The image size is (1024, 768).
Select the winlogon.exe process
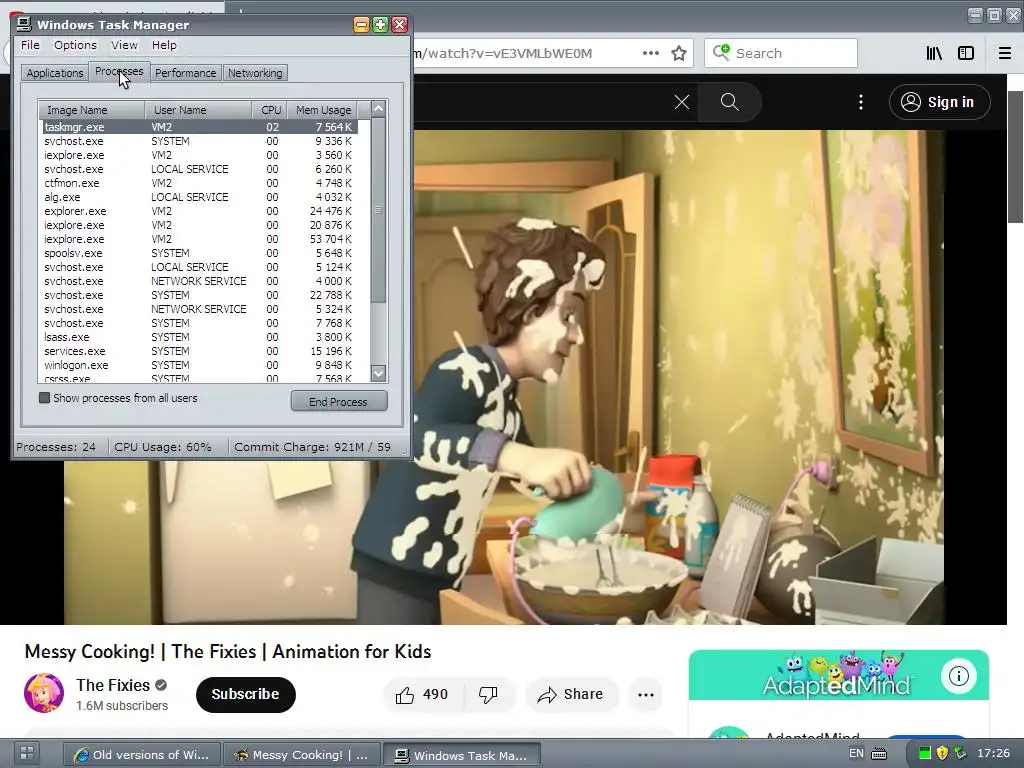pos(199,365)
